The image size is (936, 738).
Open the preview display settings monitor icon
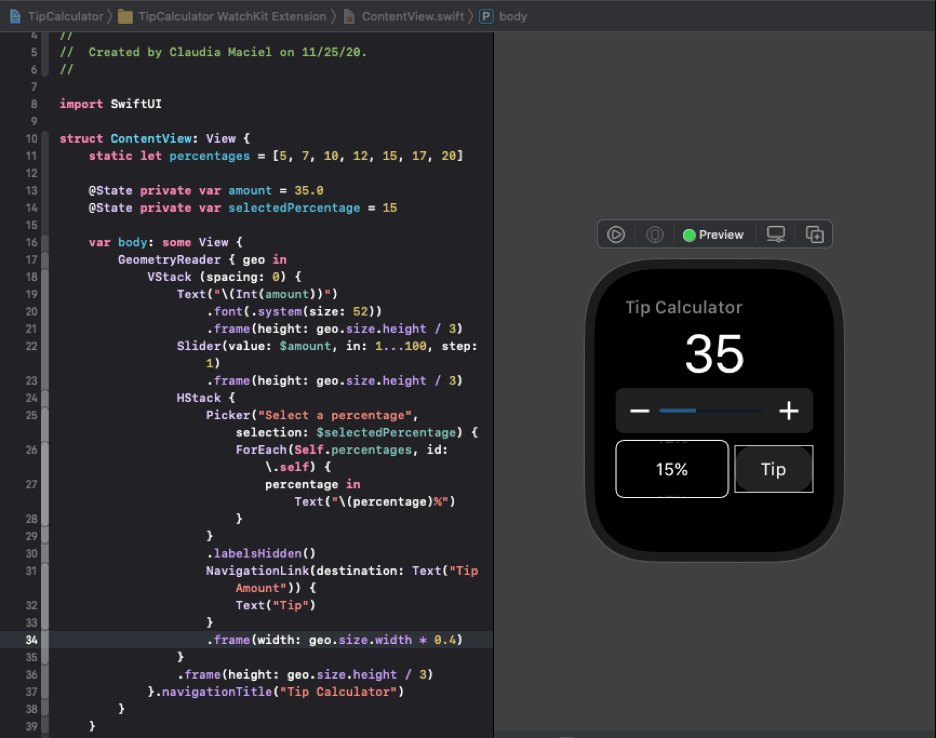pyautogui.click(x=776, y=235)
